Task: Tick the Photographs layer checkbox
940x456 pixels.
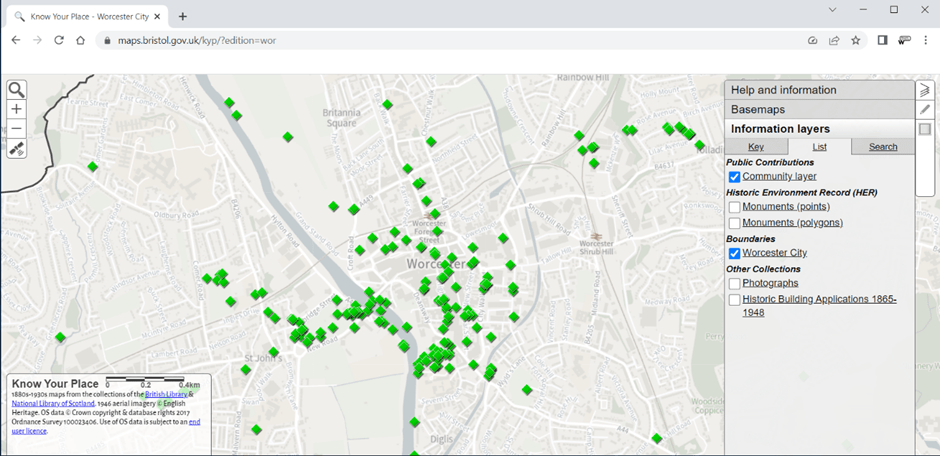Action: pos(734,284)
